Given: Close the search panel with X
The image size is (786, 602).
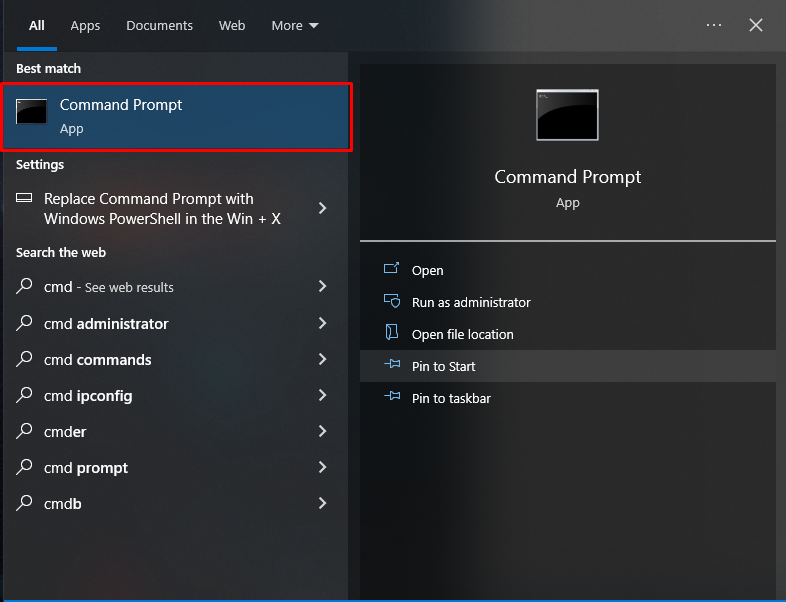Looking at the screenshot, I should click(756, 25).
